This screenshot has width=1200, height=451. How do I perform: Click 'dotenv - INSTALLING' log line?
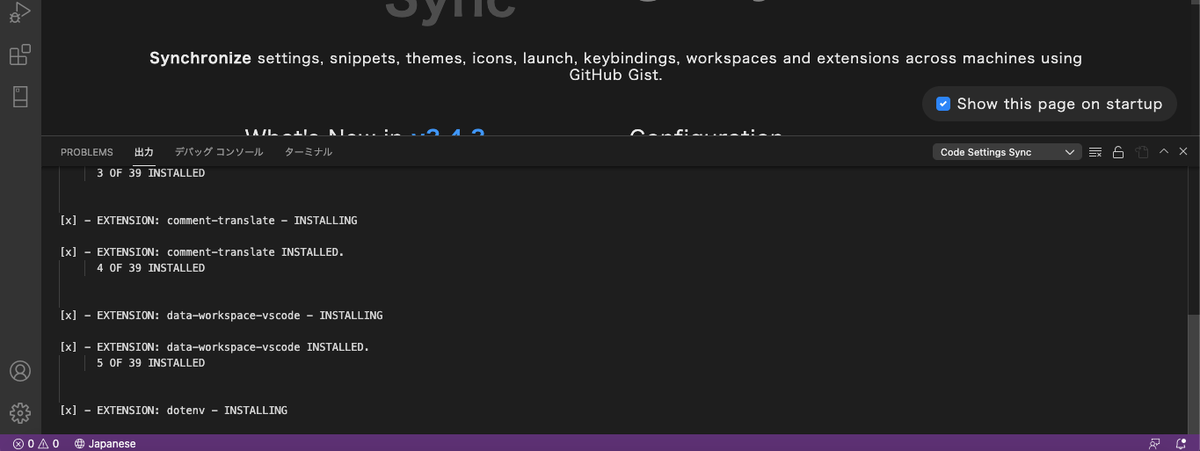(x=174, y=410)
